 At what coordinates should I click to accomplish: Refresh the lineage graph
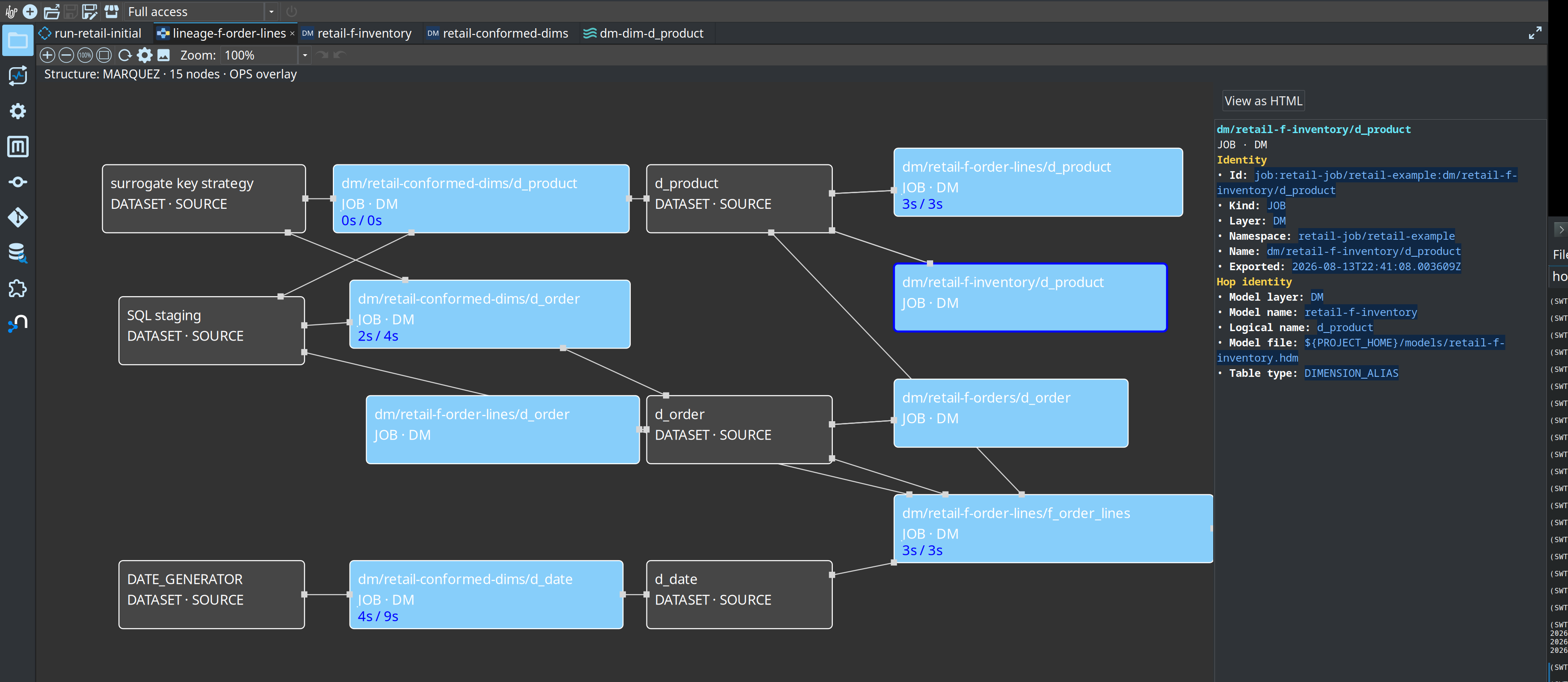point(125,56)
